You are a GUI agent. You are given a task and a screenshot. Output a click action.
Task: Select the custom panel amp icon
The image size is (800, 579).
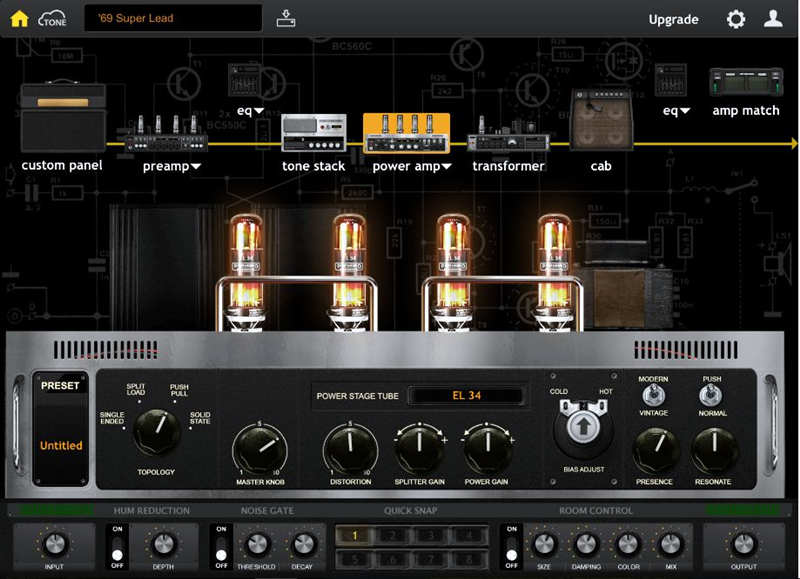[62, 117]
